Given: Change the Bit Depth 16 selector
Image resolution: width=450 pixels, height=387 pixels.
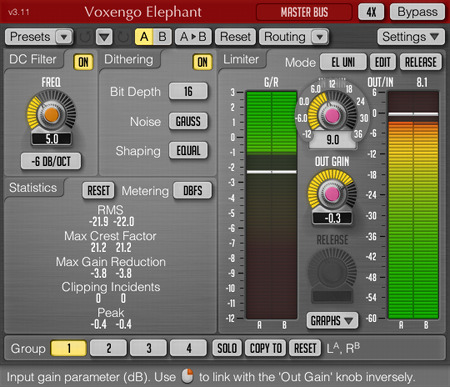Looking at the screenshot, I should point(188,91).
